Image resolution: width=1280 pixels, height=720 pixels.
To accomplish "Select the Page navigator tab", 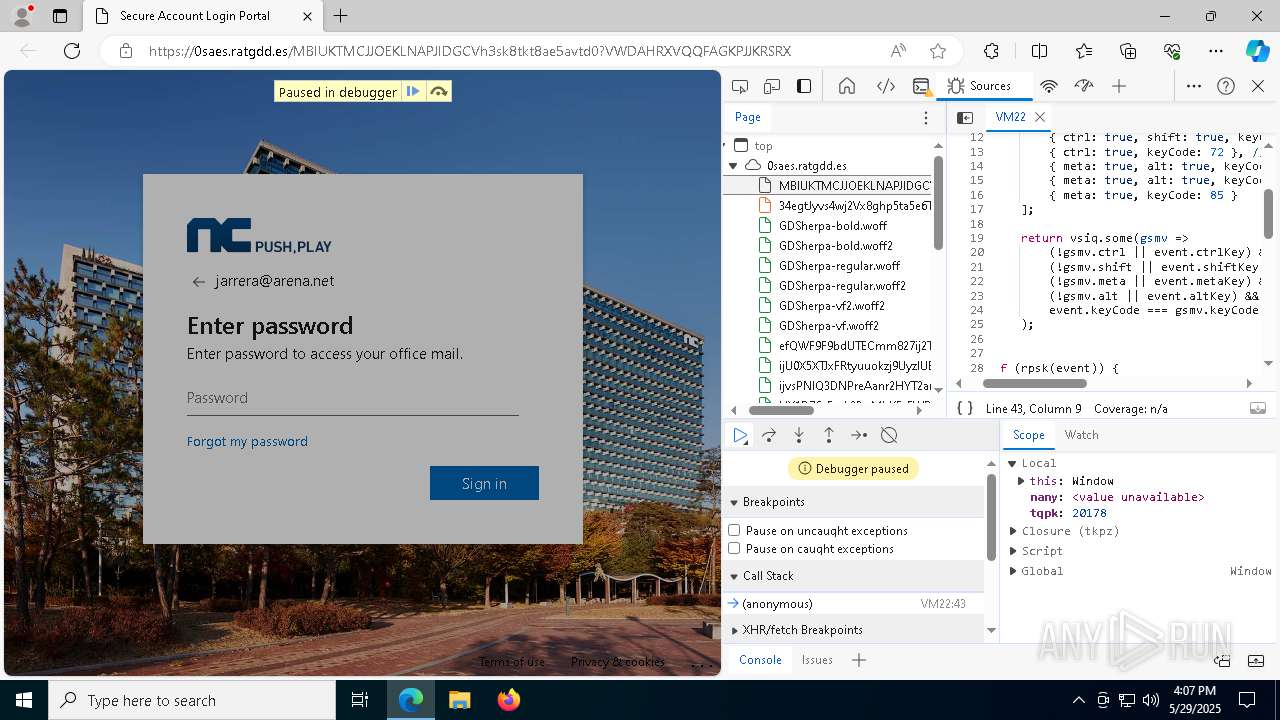I will [x=747, y=117].
